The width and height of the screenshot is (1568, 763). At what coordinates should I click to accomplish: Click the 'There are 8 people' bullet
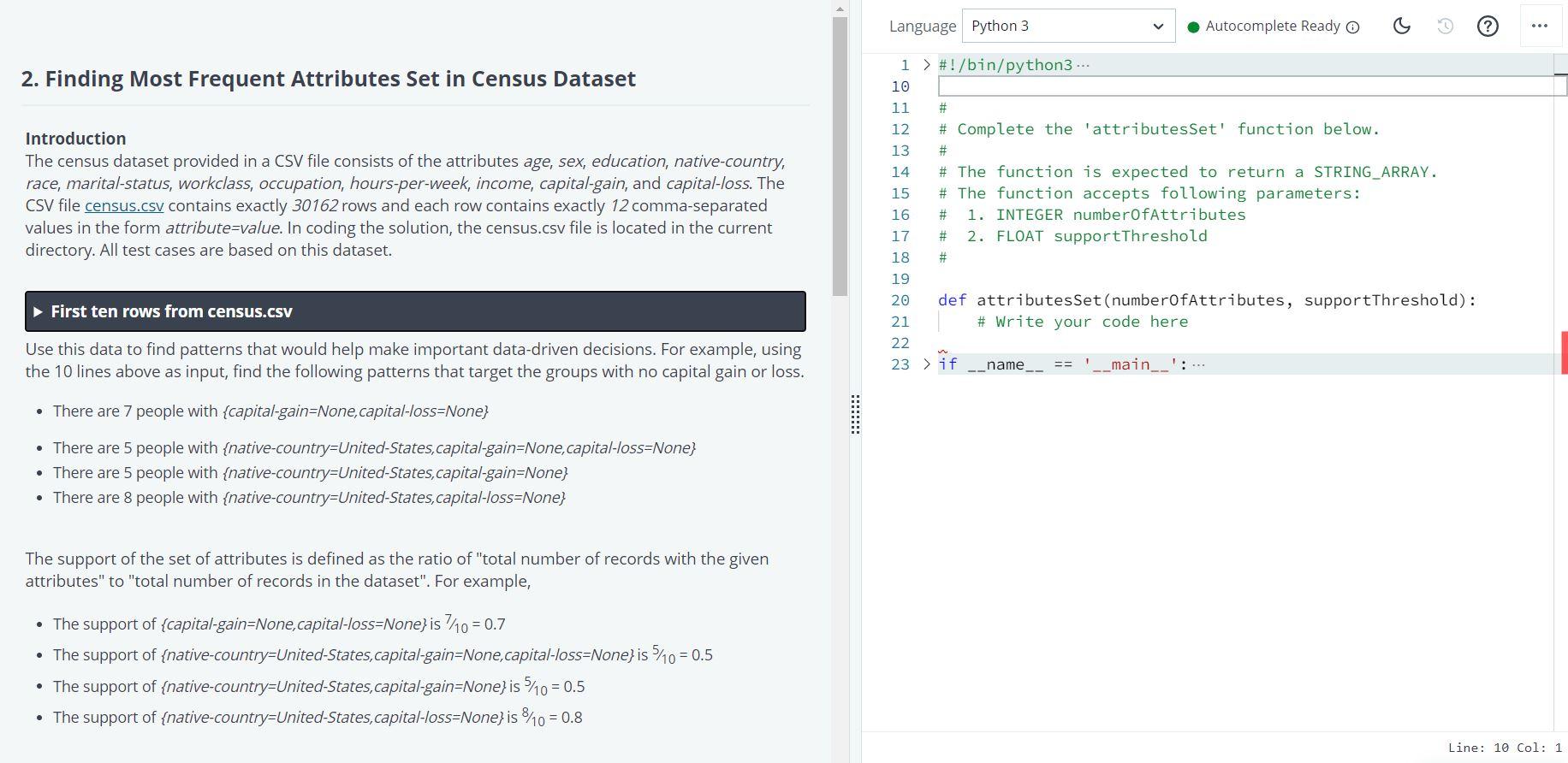pyautogui.click(x=309, y=498)
